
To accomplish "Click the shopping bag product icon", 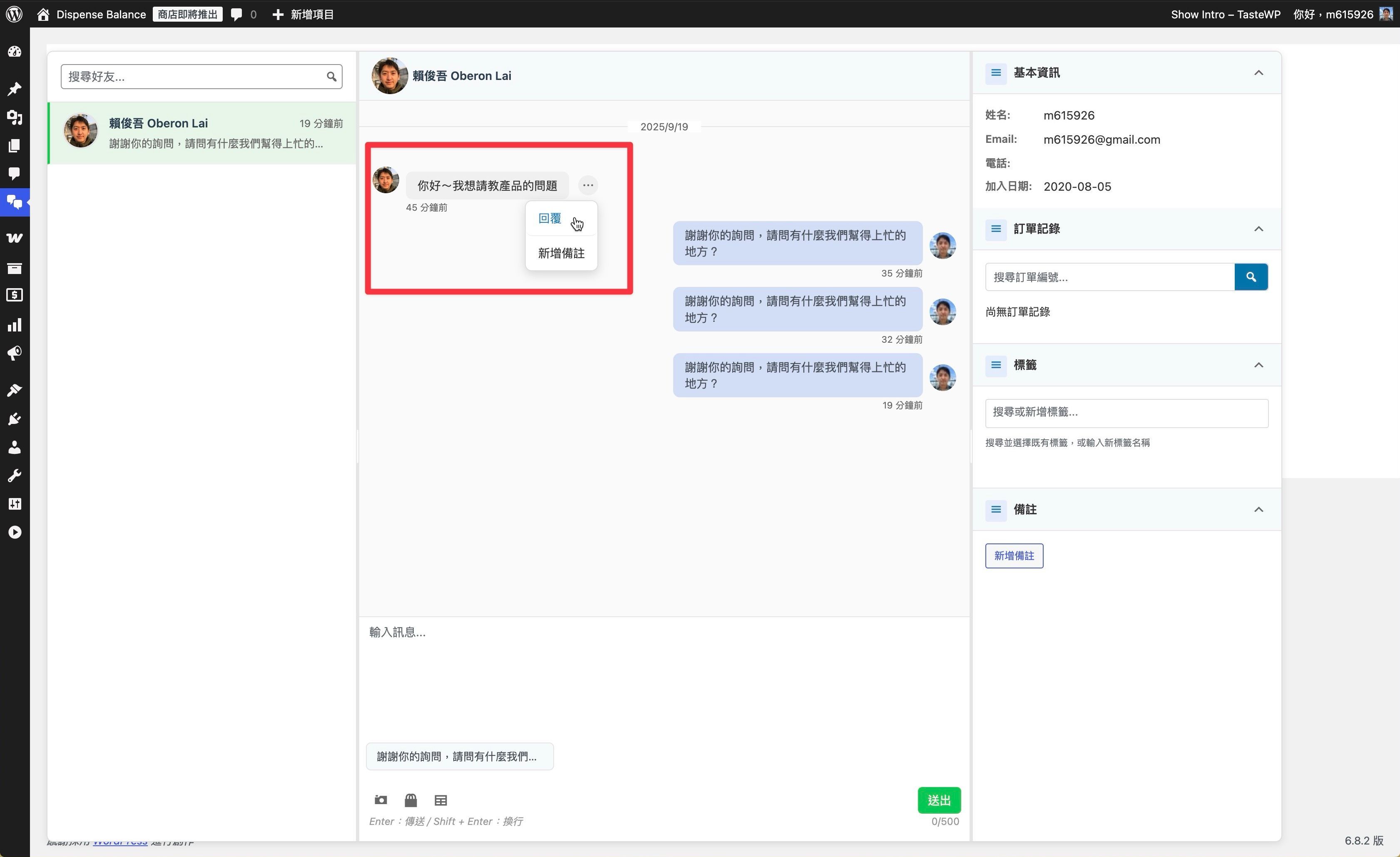I will 411,800.
